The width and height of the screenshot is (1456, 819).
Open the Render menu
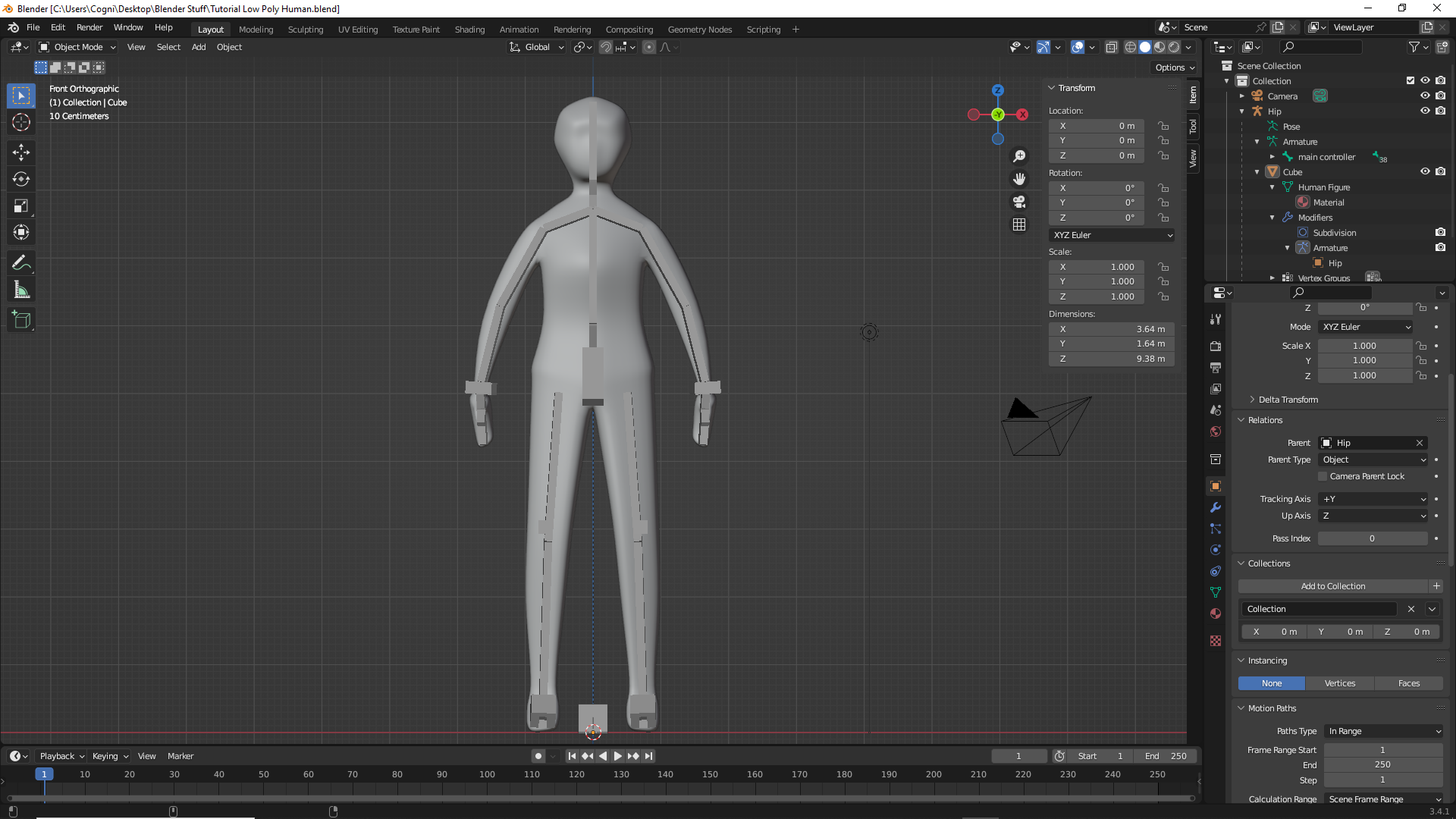pos(89,27)
